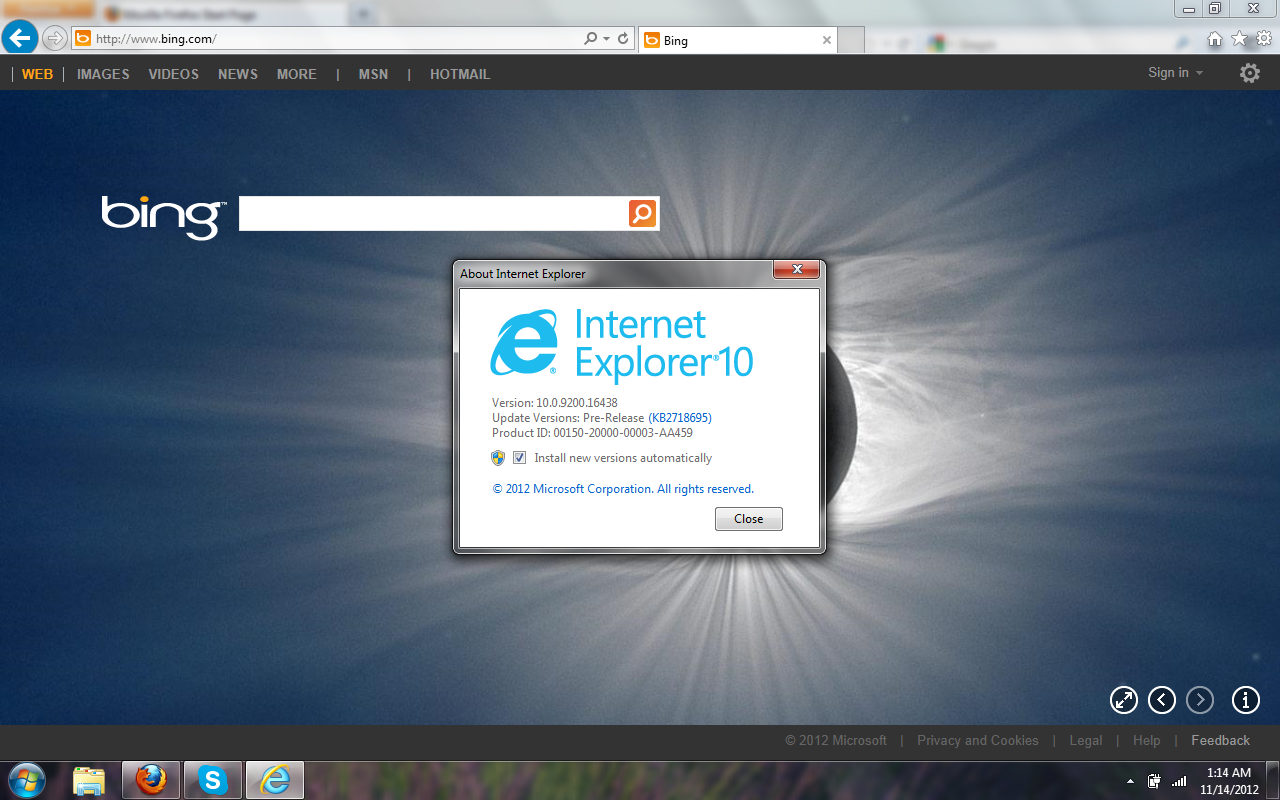Click the IE back arrow button
This screenshot has width=1280, height=800.
[20, 38]
